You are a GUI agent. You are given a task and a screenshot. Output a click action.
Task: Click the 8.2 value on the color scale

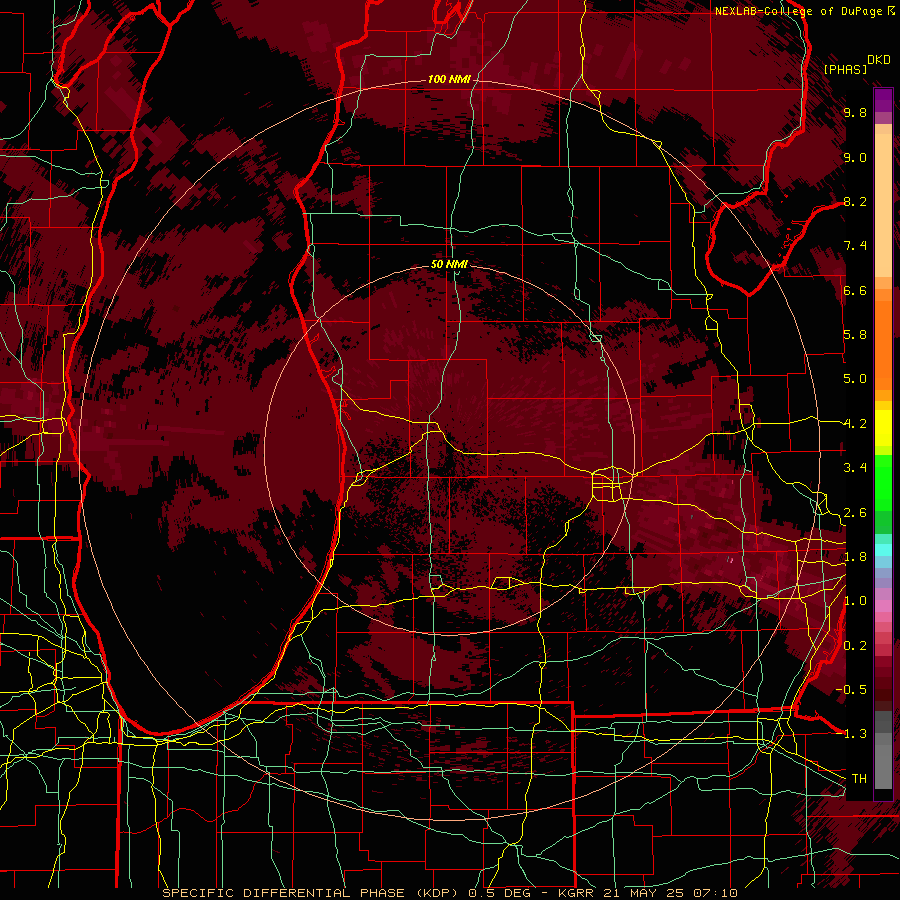pyautogui.click(x=855, y=201)
